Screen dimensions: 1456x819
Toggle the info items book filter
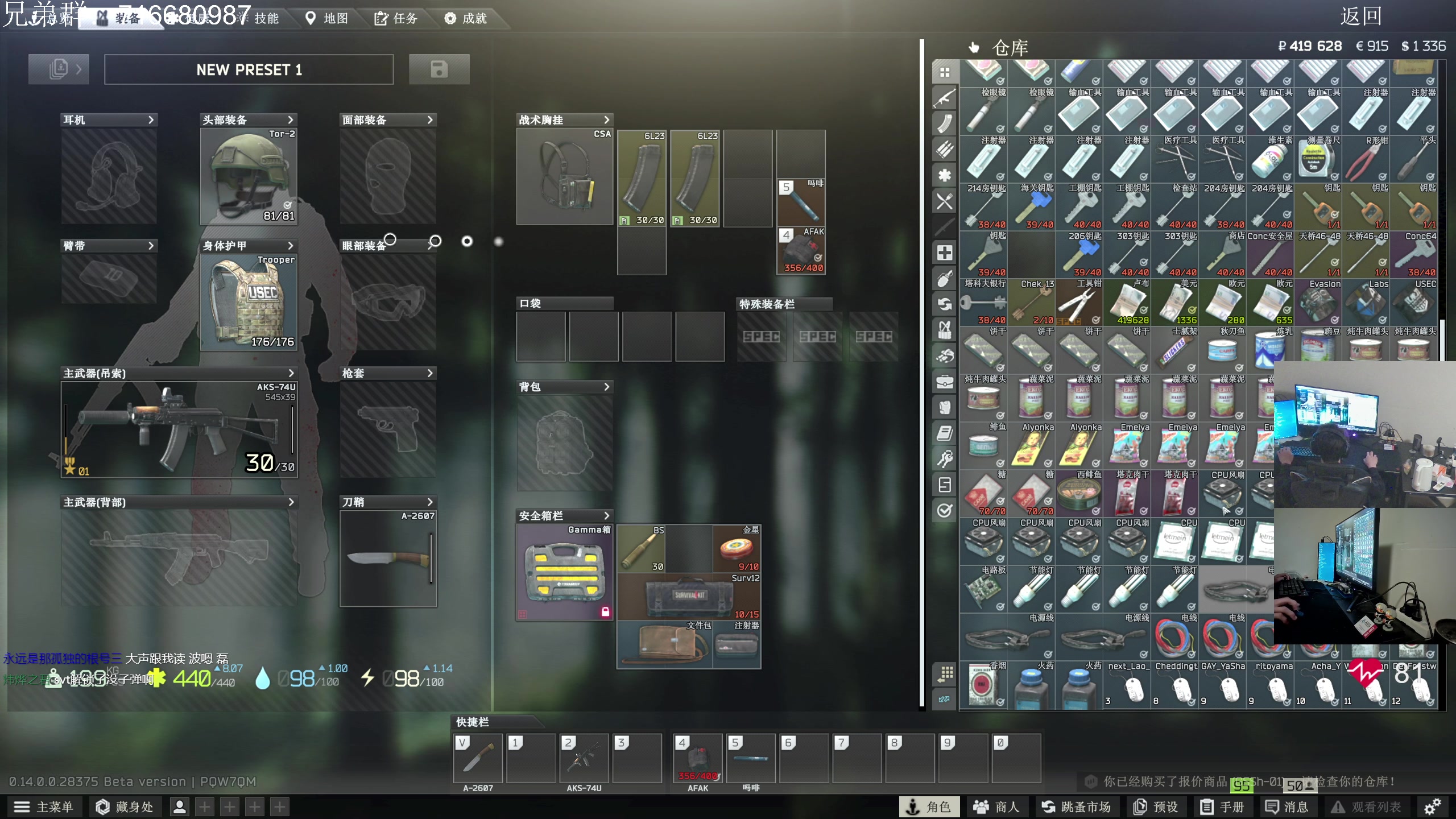click(x=945, y=433)
